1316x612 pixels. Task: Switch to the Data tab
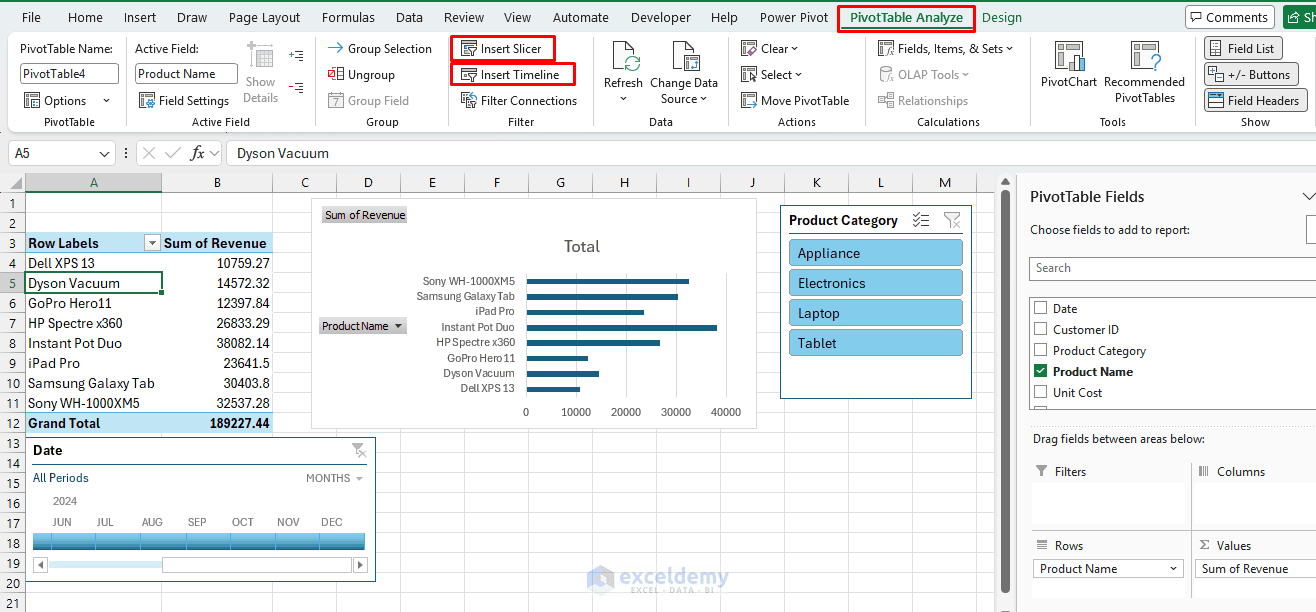tap(409, 17)
